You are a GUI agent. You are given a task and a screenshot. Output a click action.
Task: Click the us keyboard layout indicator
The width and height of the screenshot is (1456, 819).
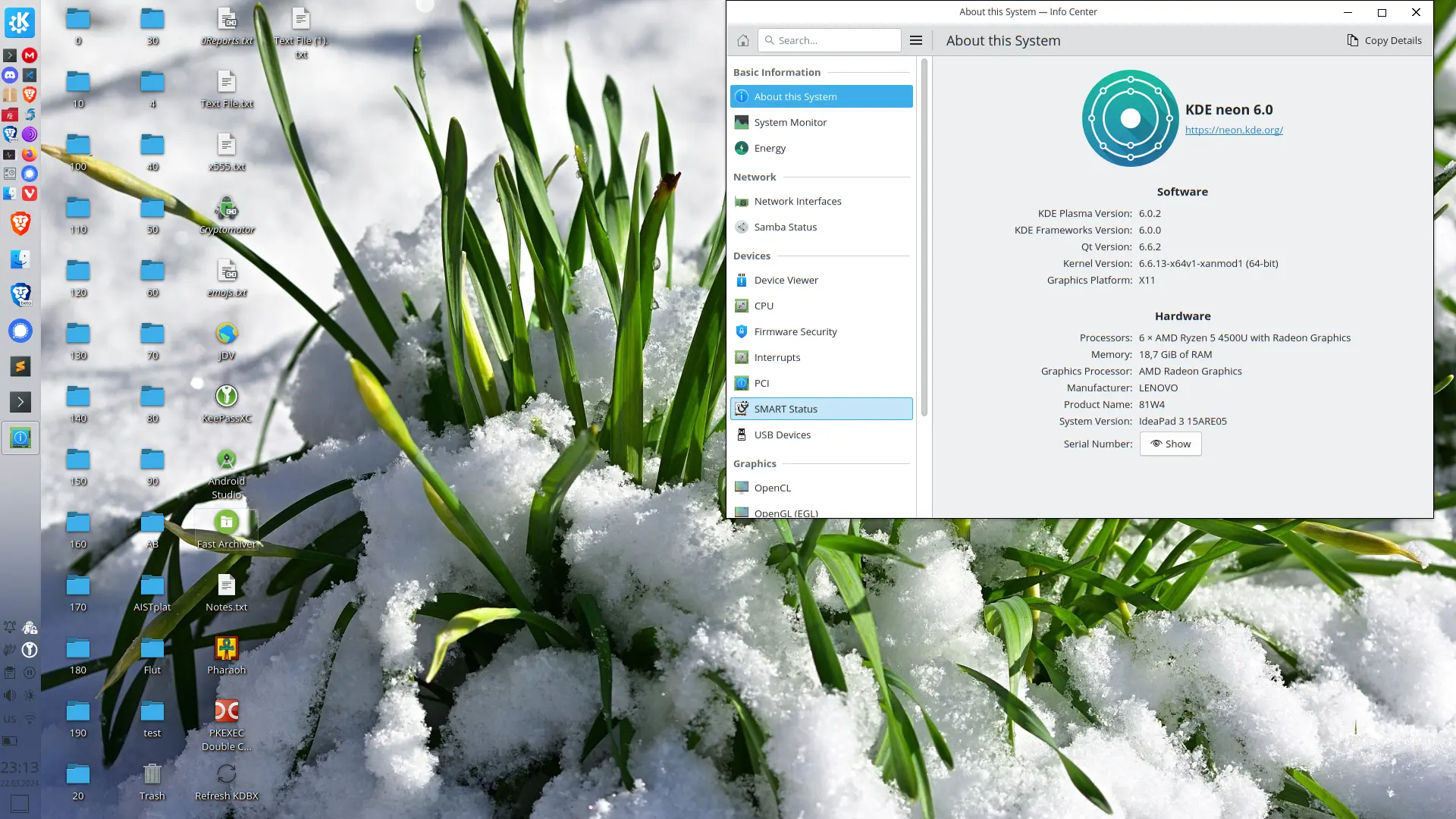pyautogui.click(x=10, y=718)
